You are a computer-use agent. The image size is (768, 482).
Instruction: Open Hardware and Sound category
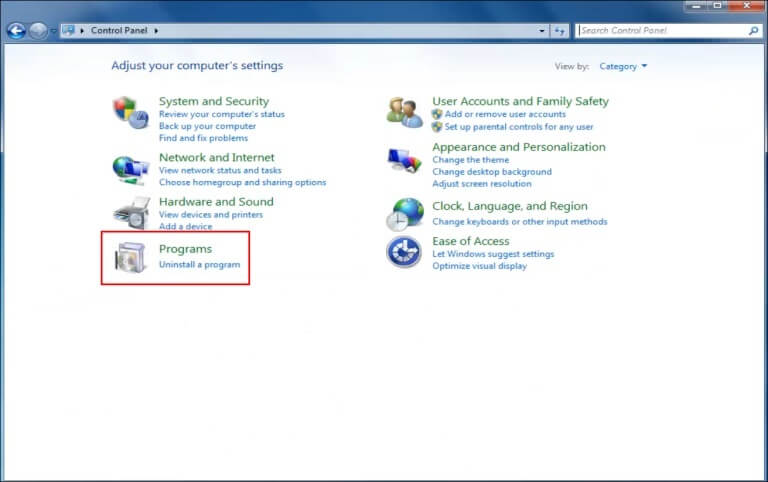coord(216,202)
